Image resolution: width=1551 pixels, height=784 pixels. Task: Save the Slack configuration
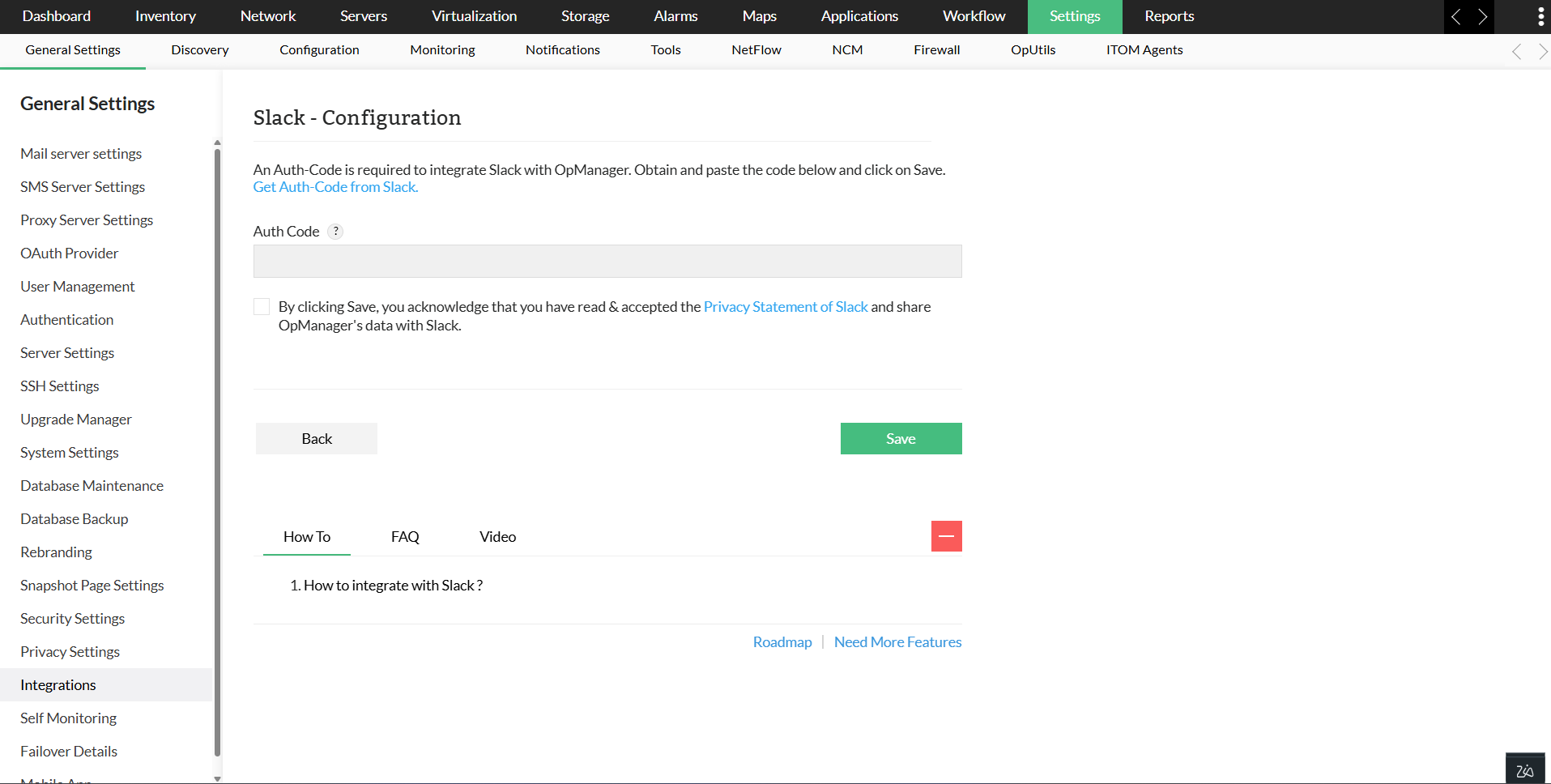pyautogui.click(x=901, y=438)
